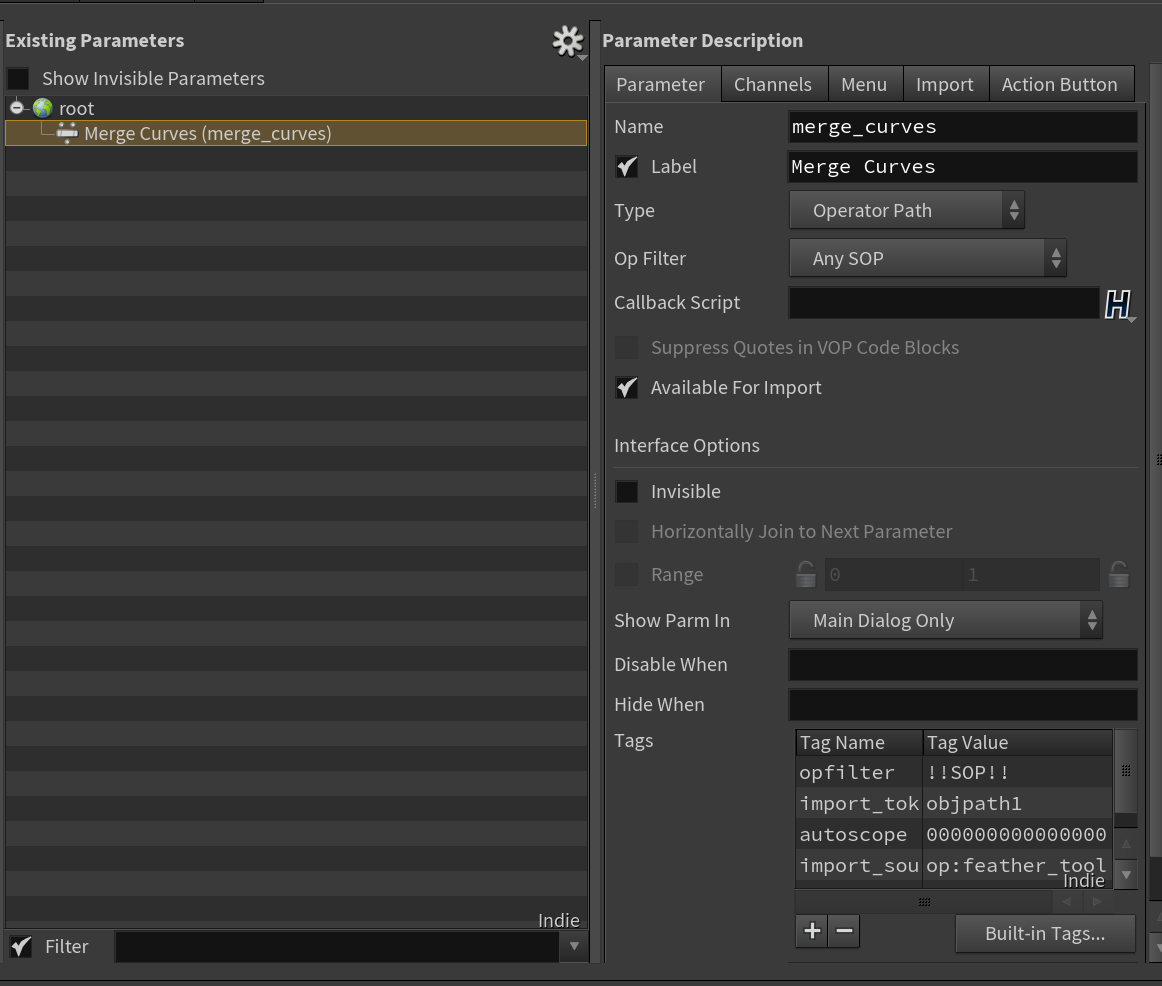
Task: Click the Merge Curves parameter row icon
Action: pyautogui.click(x=67, y=133)
